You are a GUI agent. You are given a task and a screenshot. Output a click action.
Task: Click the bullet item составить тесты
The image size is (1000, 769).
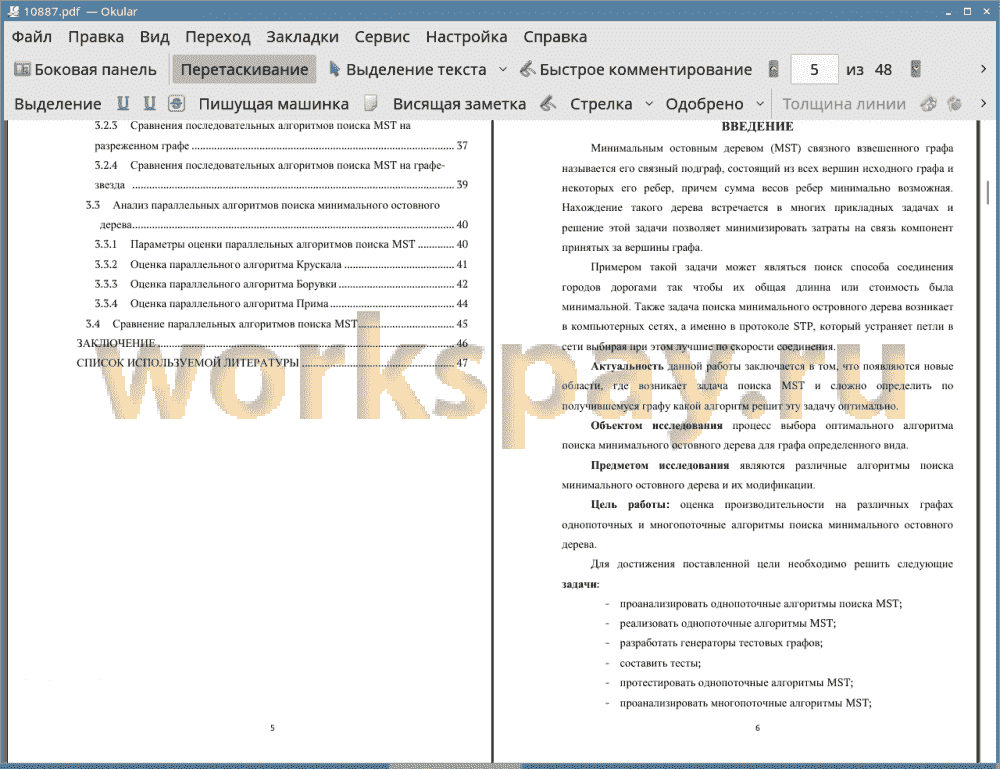click(x=660, y=663)
